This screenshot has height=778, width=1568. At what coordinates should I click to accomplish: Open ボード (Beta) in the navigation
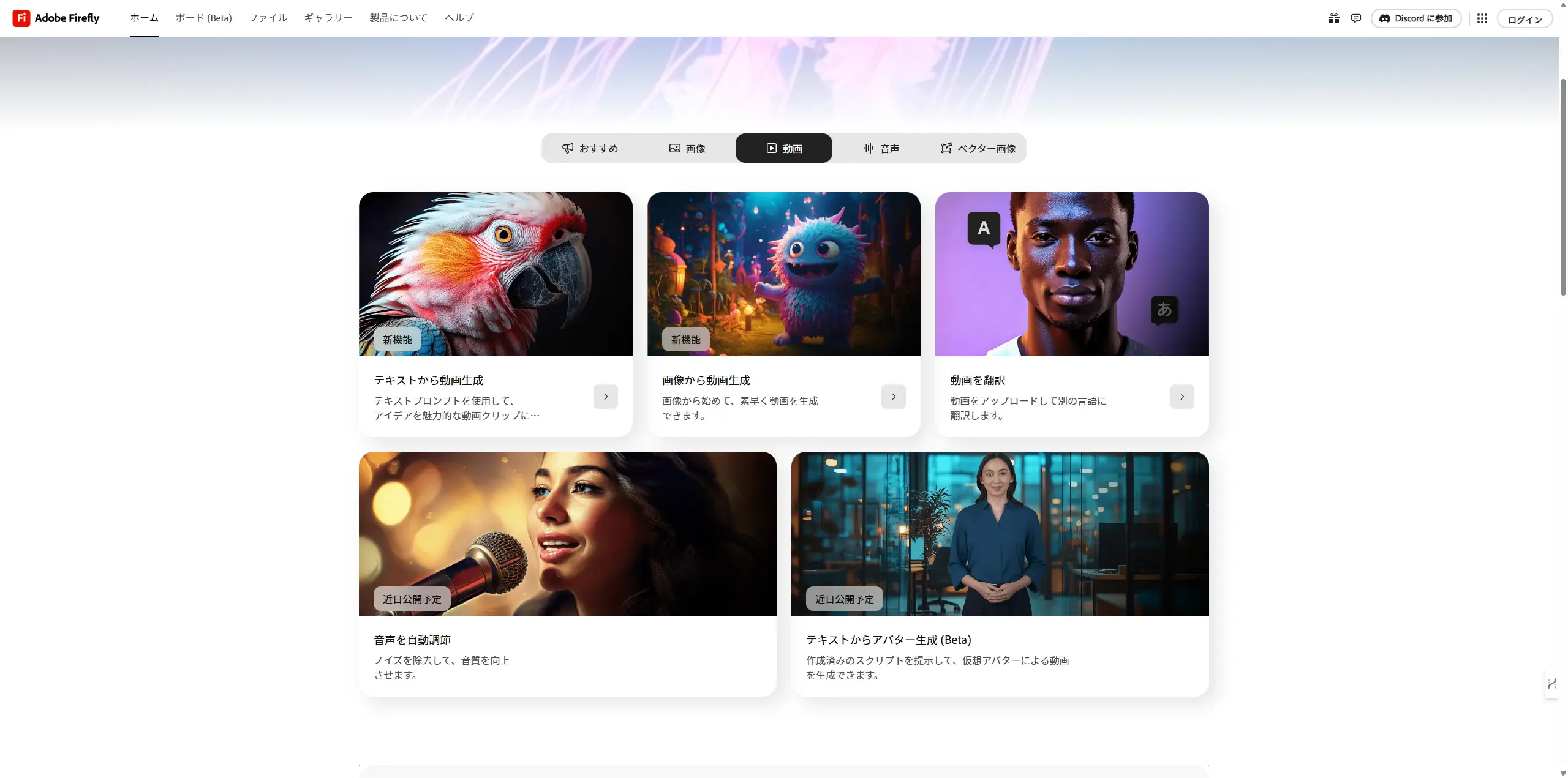(203, 18)
